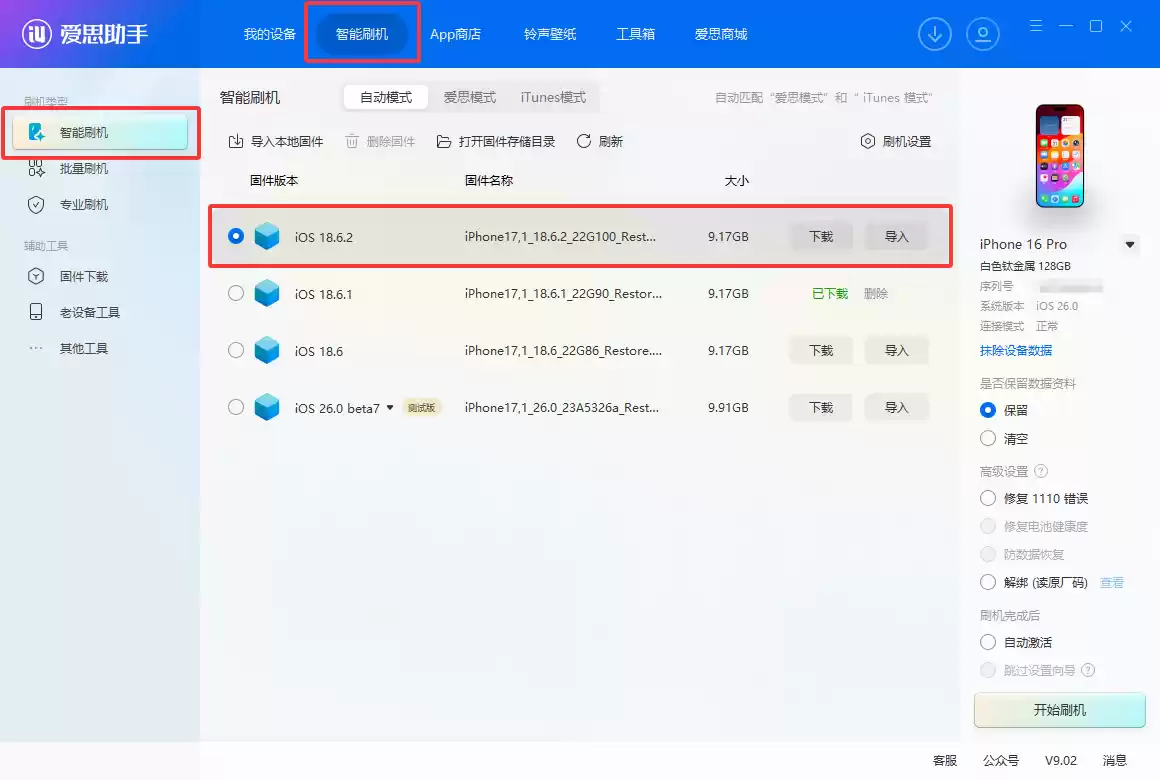1160x780 pixels.
Task: Click the download manager arrow icon
Action: pos(935,34)
